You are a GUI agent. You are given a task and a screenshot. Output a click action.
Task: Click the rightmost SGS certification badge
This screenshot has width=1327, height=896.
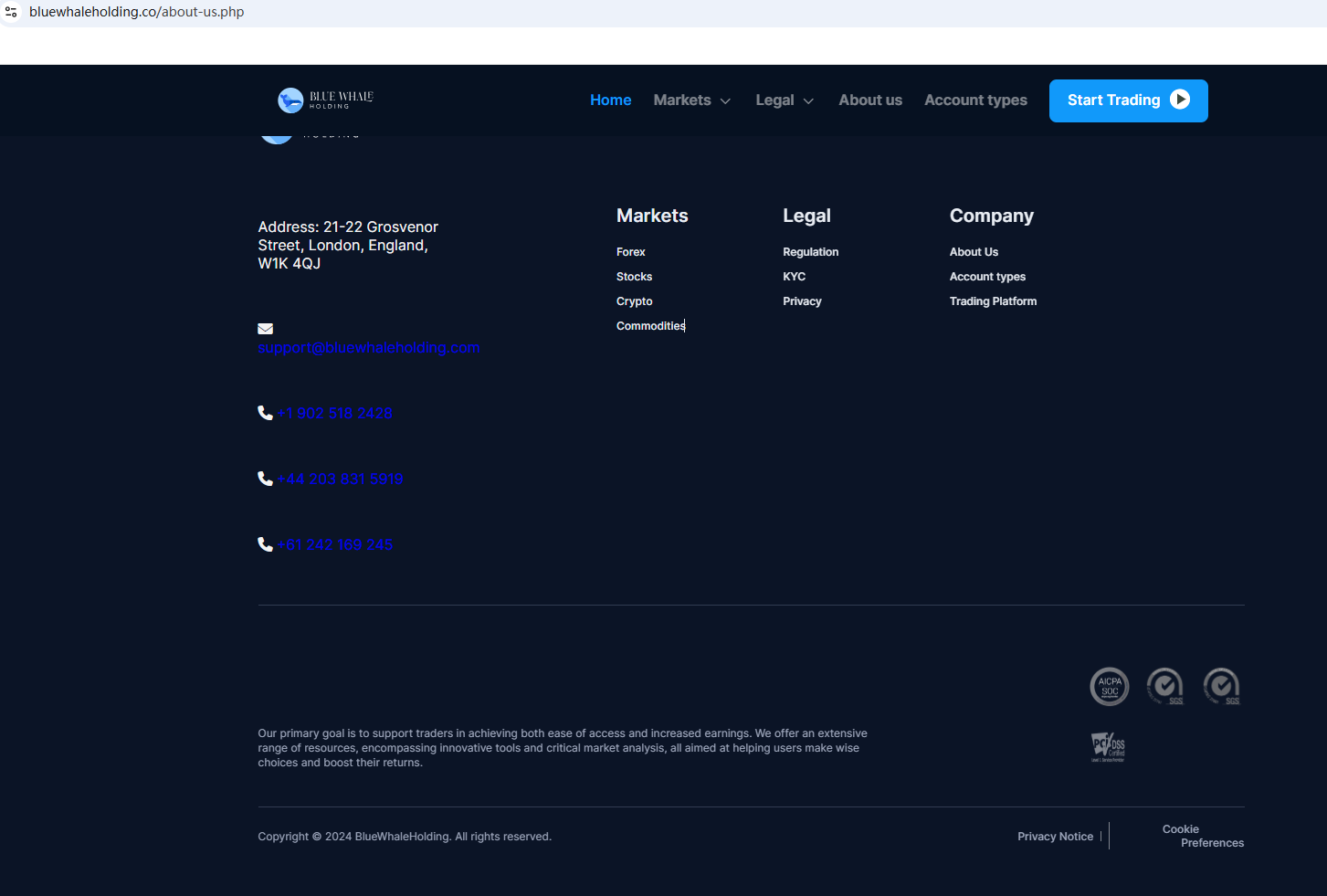point(1221,687)
